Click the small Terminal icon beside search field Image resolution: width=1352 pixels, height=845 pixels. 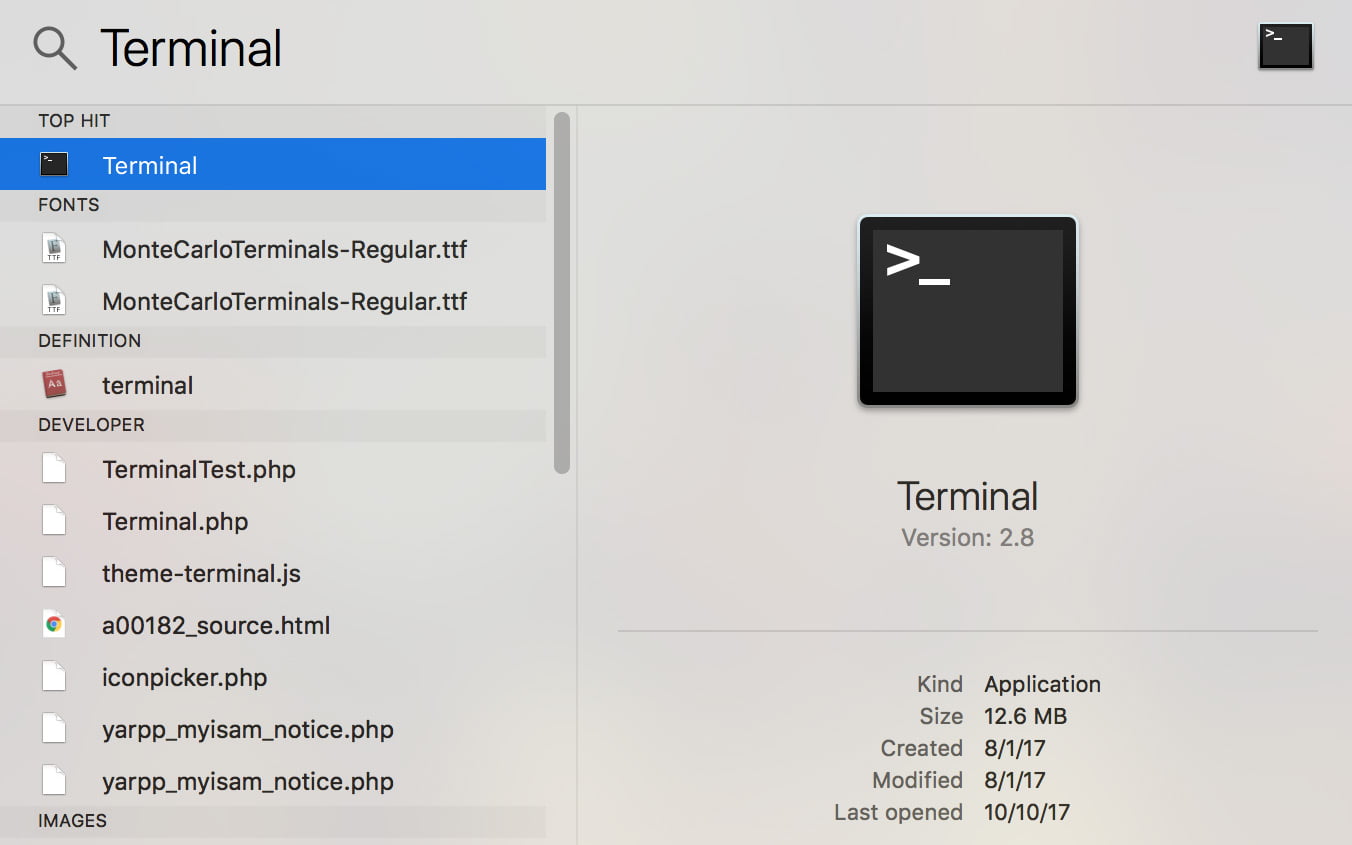point(1286,46)
